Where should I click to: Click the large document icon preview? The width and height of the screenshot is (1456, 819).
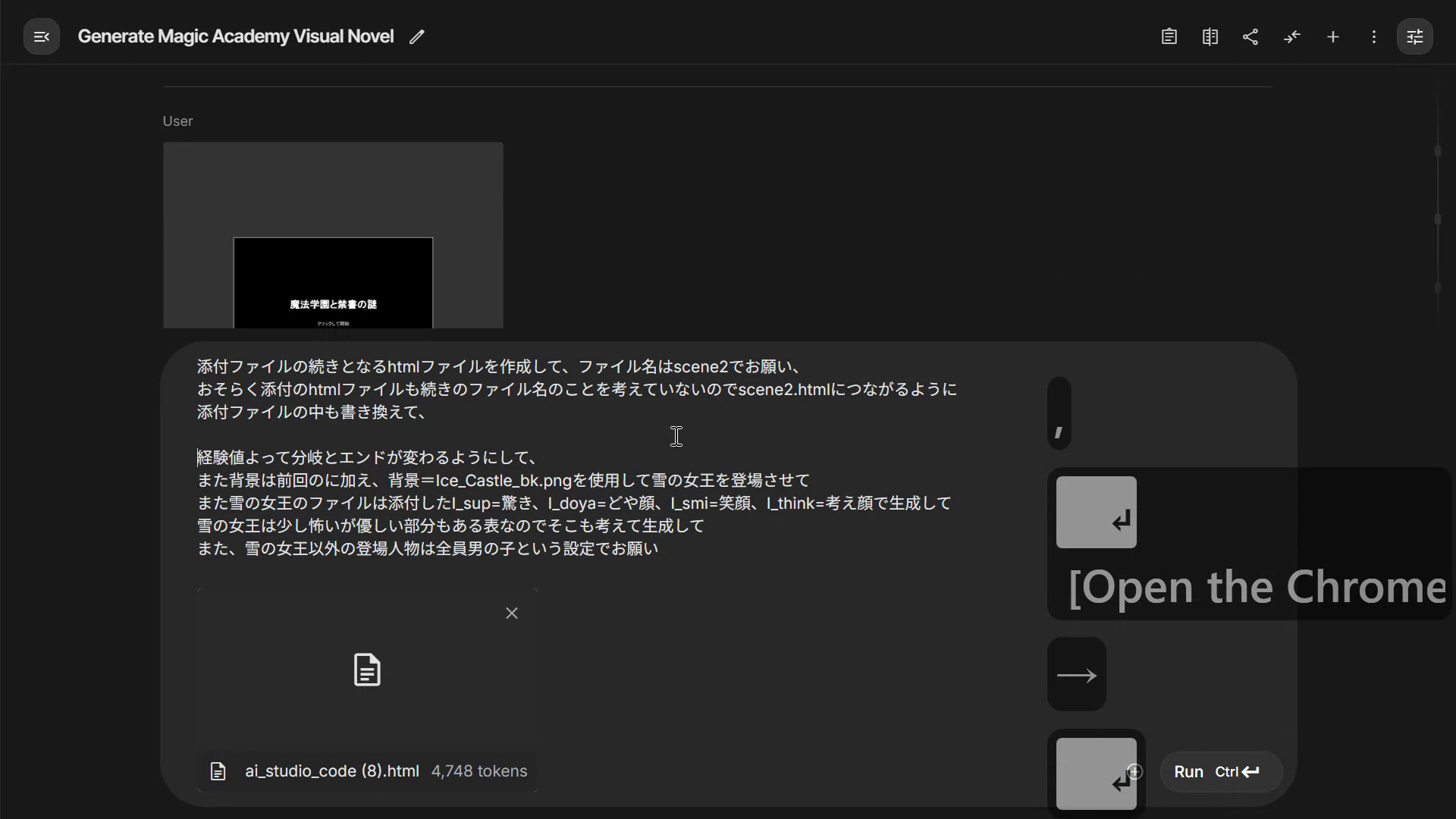pos(367,670)
